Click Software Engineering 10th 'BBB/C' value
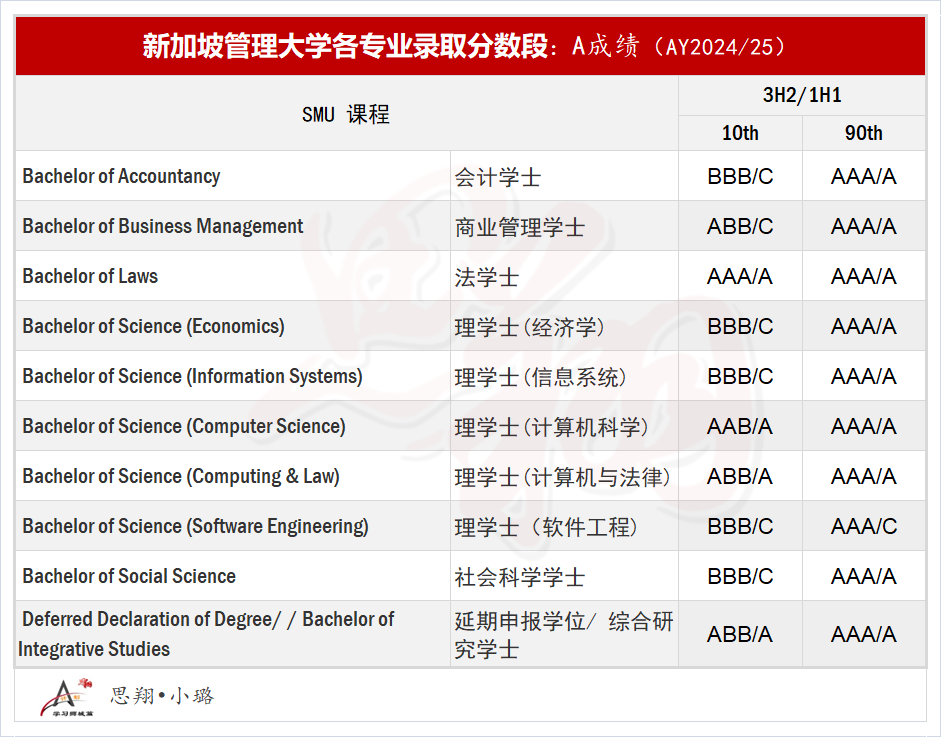 pos(740,526)
